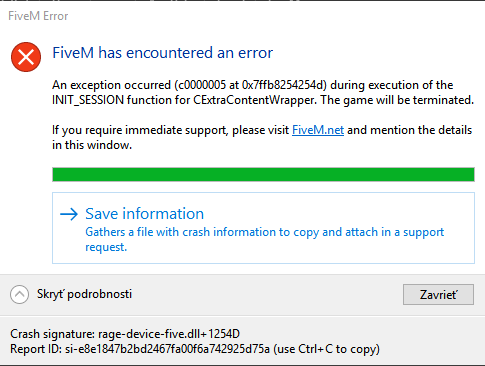Viewport: 485px width, 366px height.
Task: Click the 'Gathers a file with crash information' description
Action: (x=265, y=232)
